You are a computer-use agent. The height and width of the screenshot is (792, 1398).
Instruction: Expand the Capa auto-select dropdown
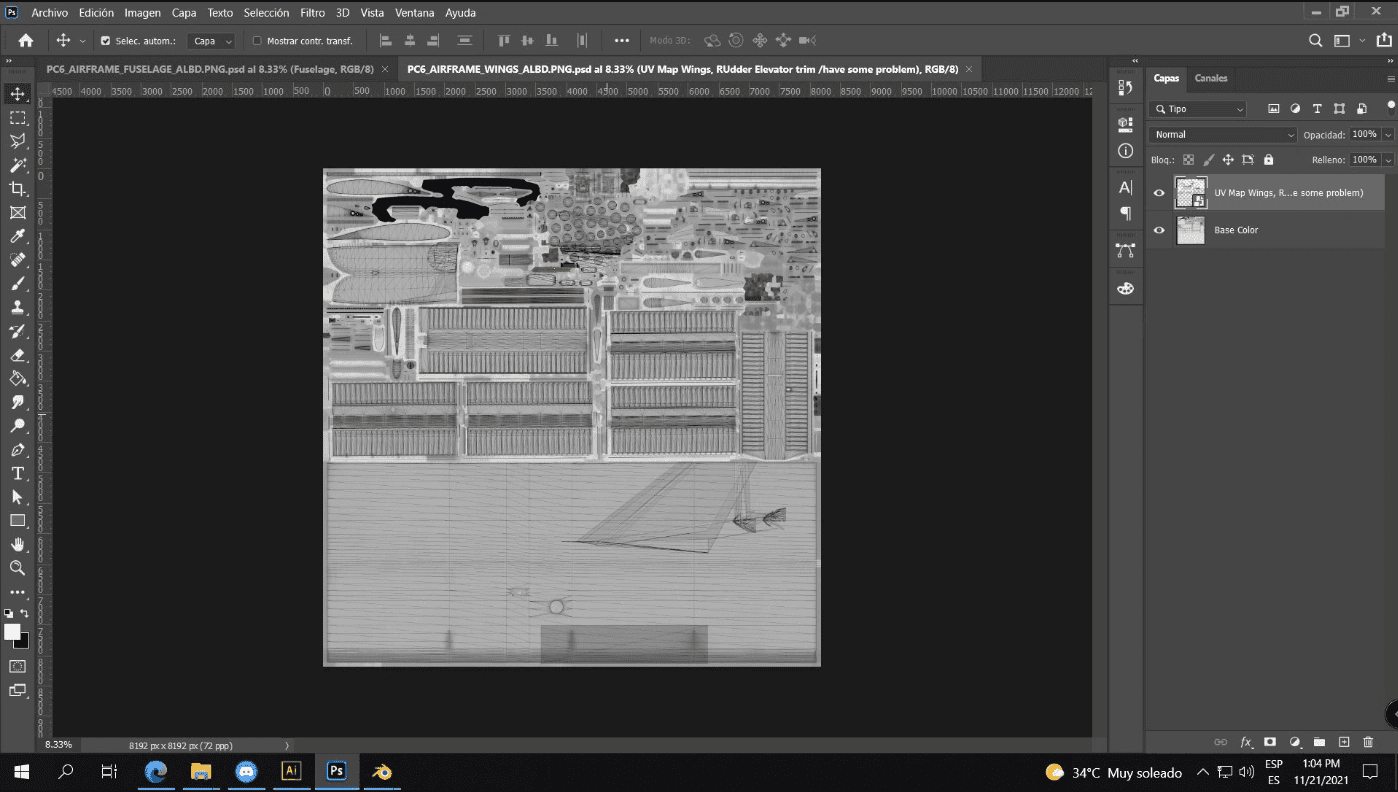click(212, 41)
